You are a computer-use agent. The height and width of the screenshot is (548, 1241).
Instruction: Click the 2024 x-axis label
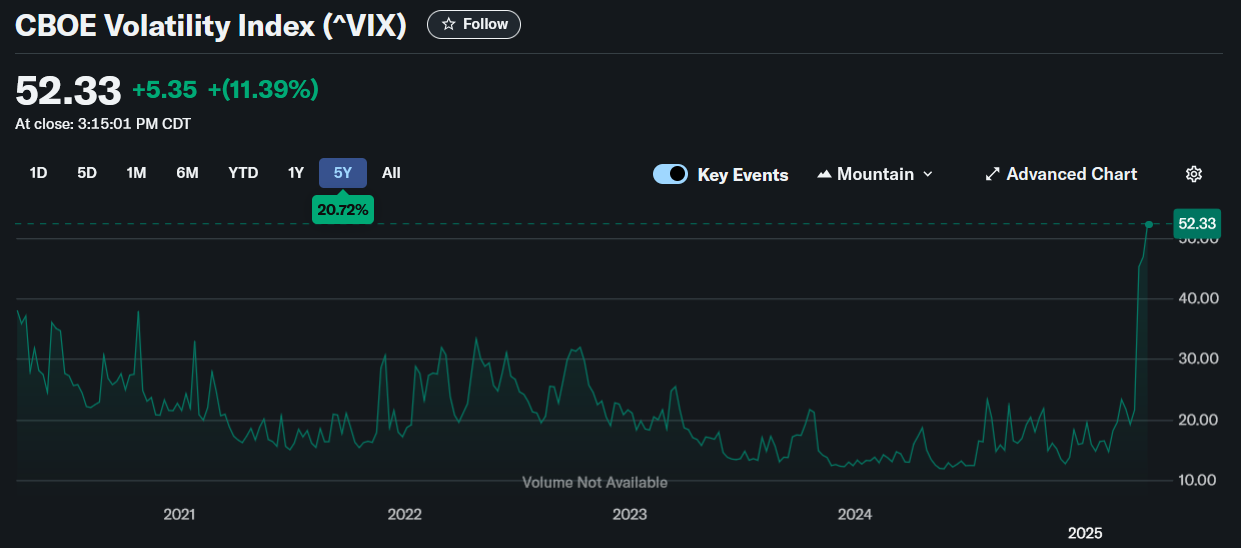click(x=854, y=515)
